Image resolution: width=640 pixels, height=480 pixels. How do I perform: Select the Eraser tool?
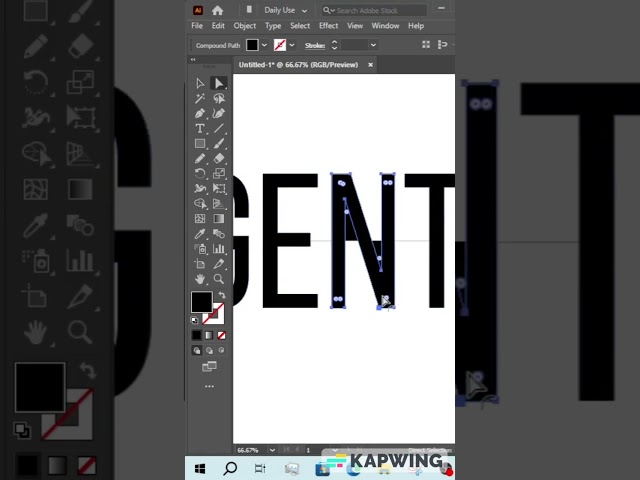(219, 158)
